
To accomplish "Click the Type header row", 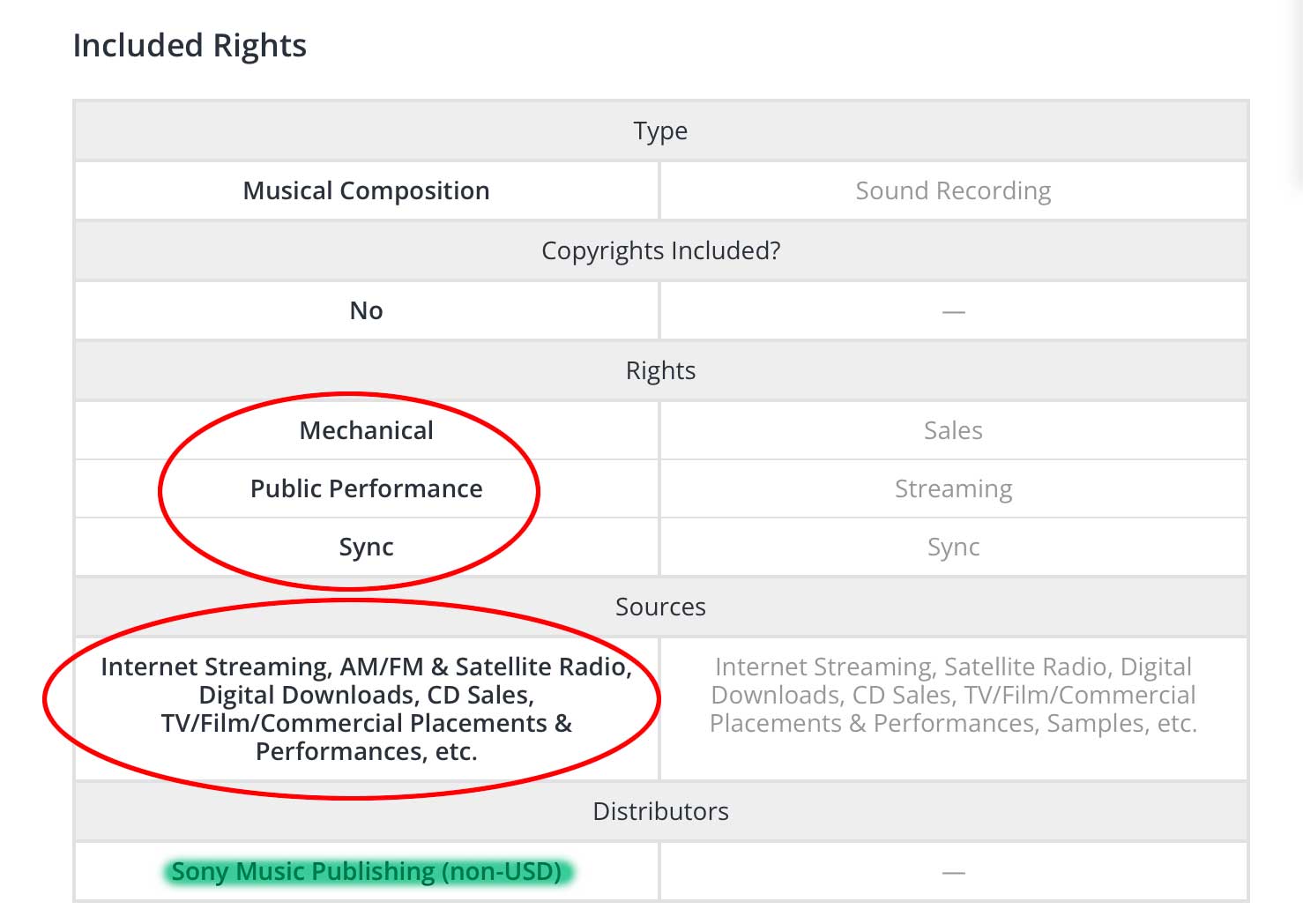I will pos(660,130).
